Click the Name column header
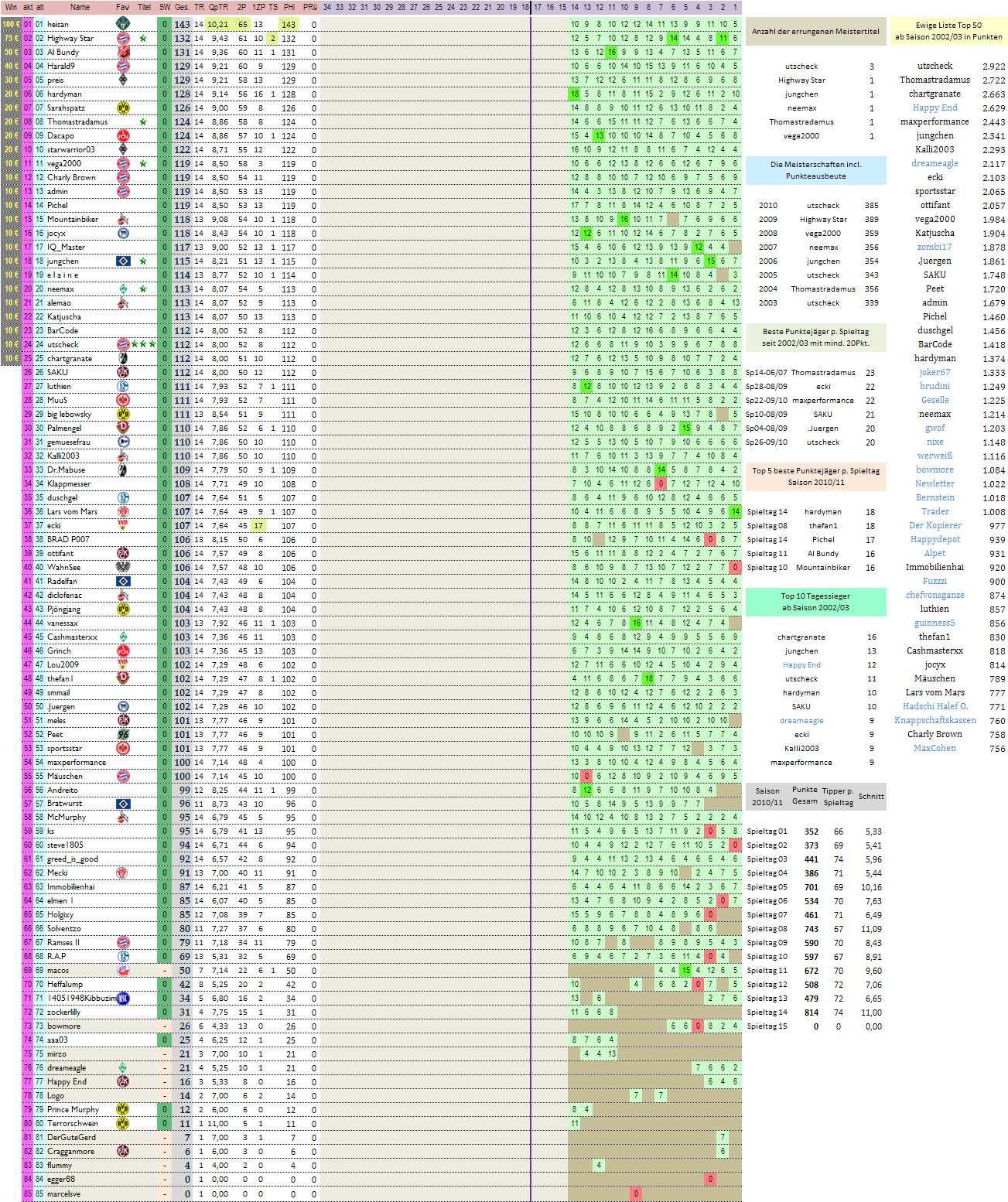 [80, 7]
